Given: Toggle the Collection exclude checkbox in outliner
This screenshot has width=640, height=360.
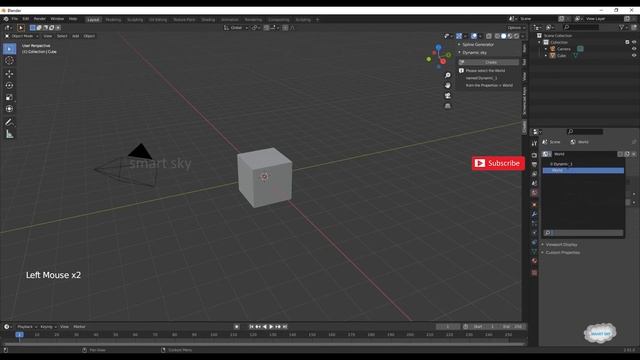Looking at the screenshot, I should point(627,42).
